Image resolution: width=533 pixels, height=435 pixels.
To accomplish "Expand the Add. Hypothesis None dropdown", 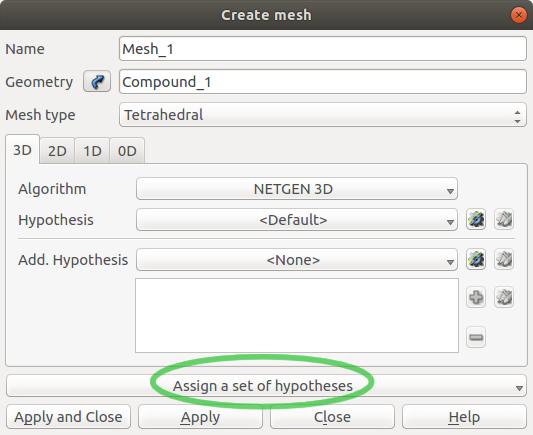I will coord(297,260).
